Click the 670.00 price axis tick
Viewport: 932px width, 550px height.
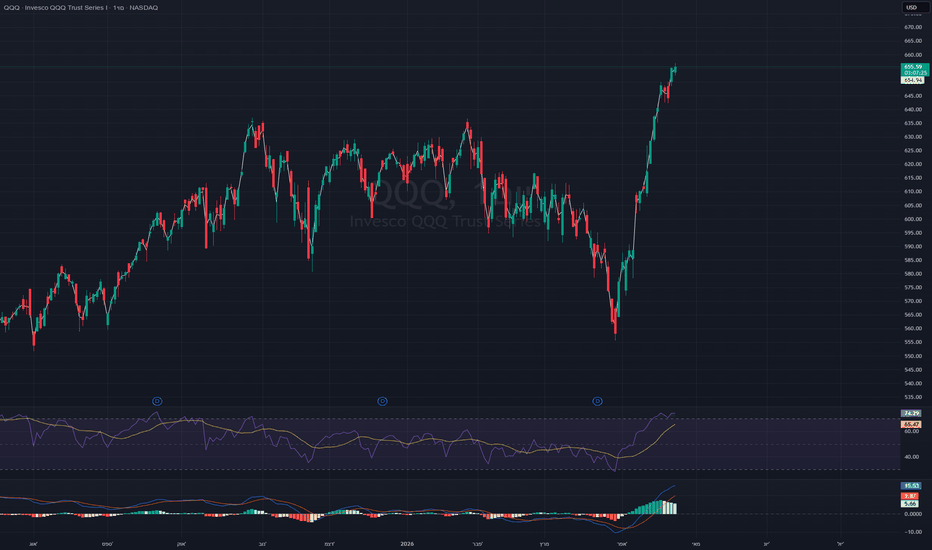pyautogui.click(x=913, y=27)
